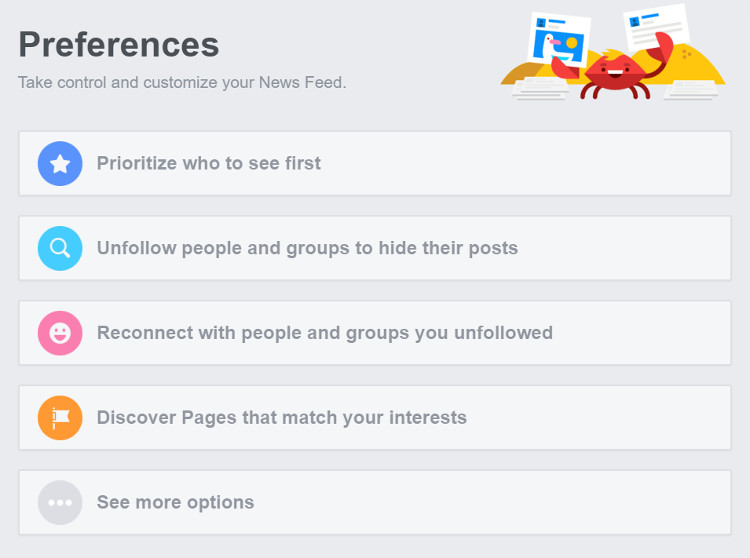Click the News Feed subtitle text
Image resolution: width=750 pixels, height=558 pixels.
click(x=182, y=83)
